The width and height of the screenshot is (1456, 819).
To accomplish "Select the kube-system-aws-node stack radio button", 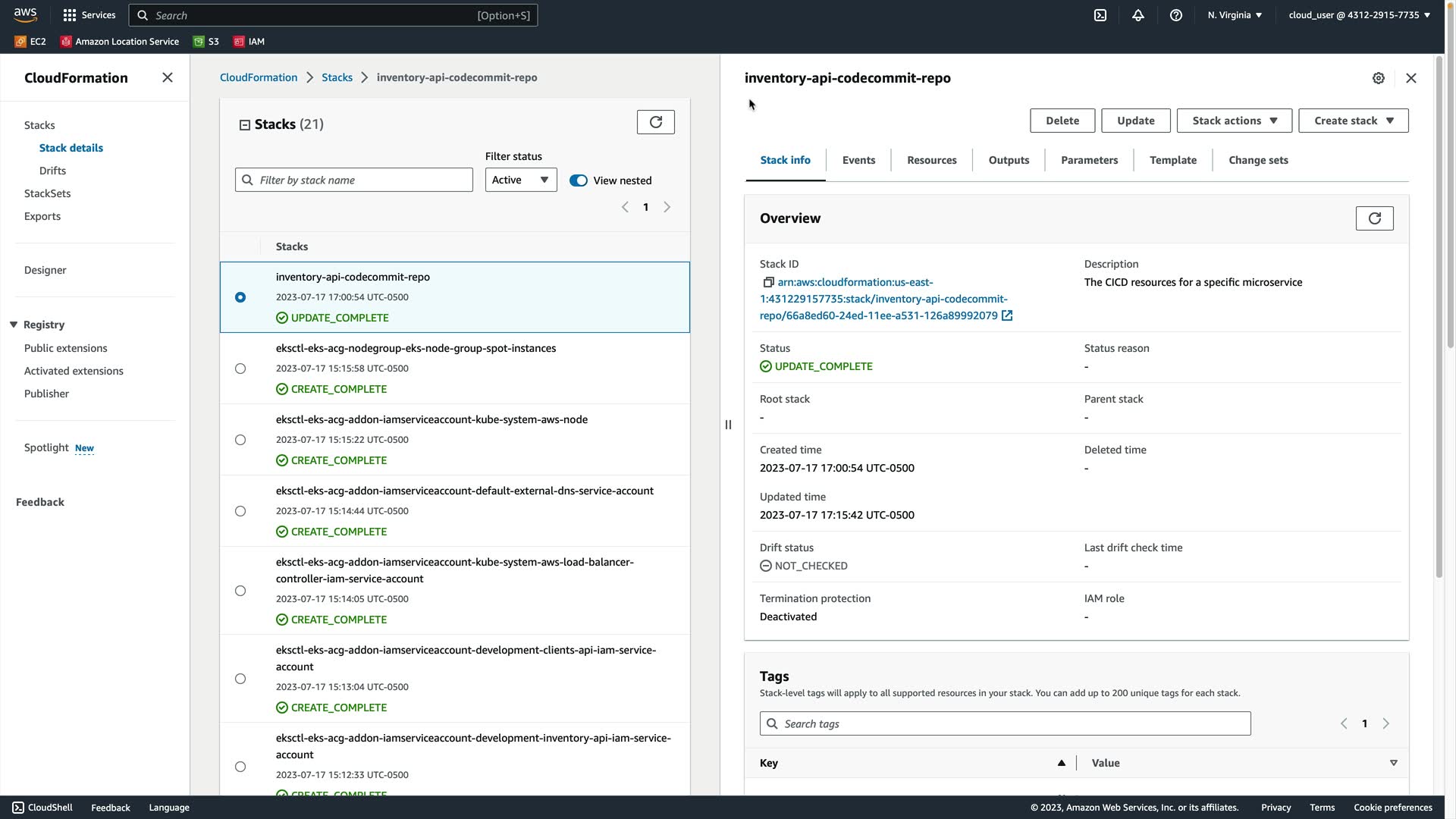I will [x=240, y=440].
